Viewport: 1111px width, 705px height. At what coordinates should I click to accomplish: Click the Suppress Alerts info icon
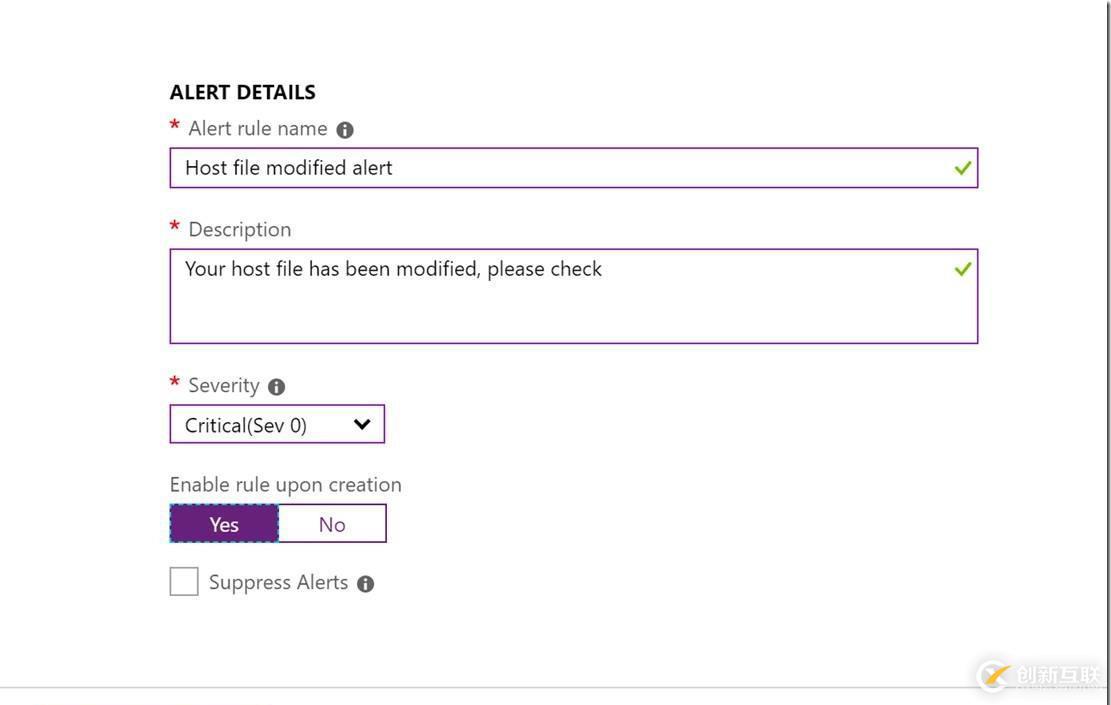366,584
